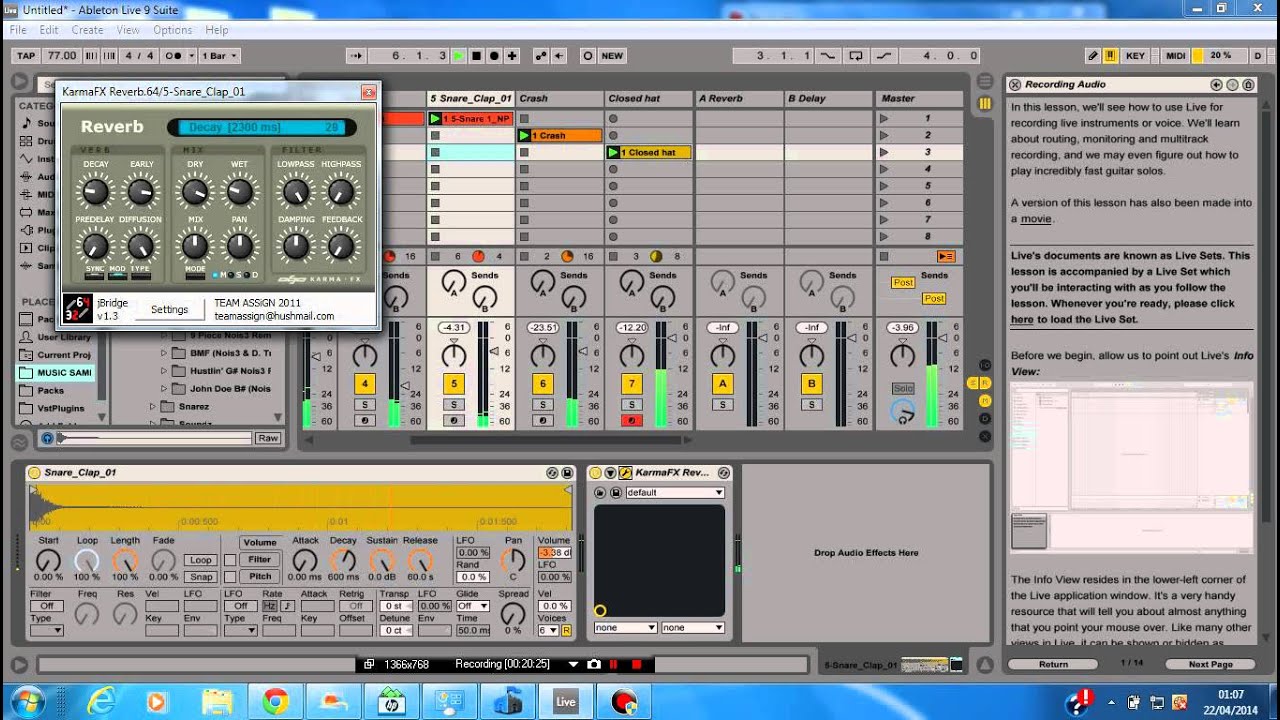This screenshot has height=720, width=1280.
Task: Open the Help menu
Action: (217, 30)
